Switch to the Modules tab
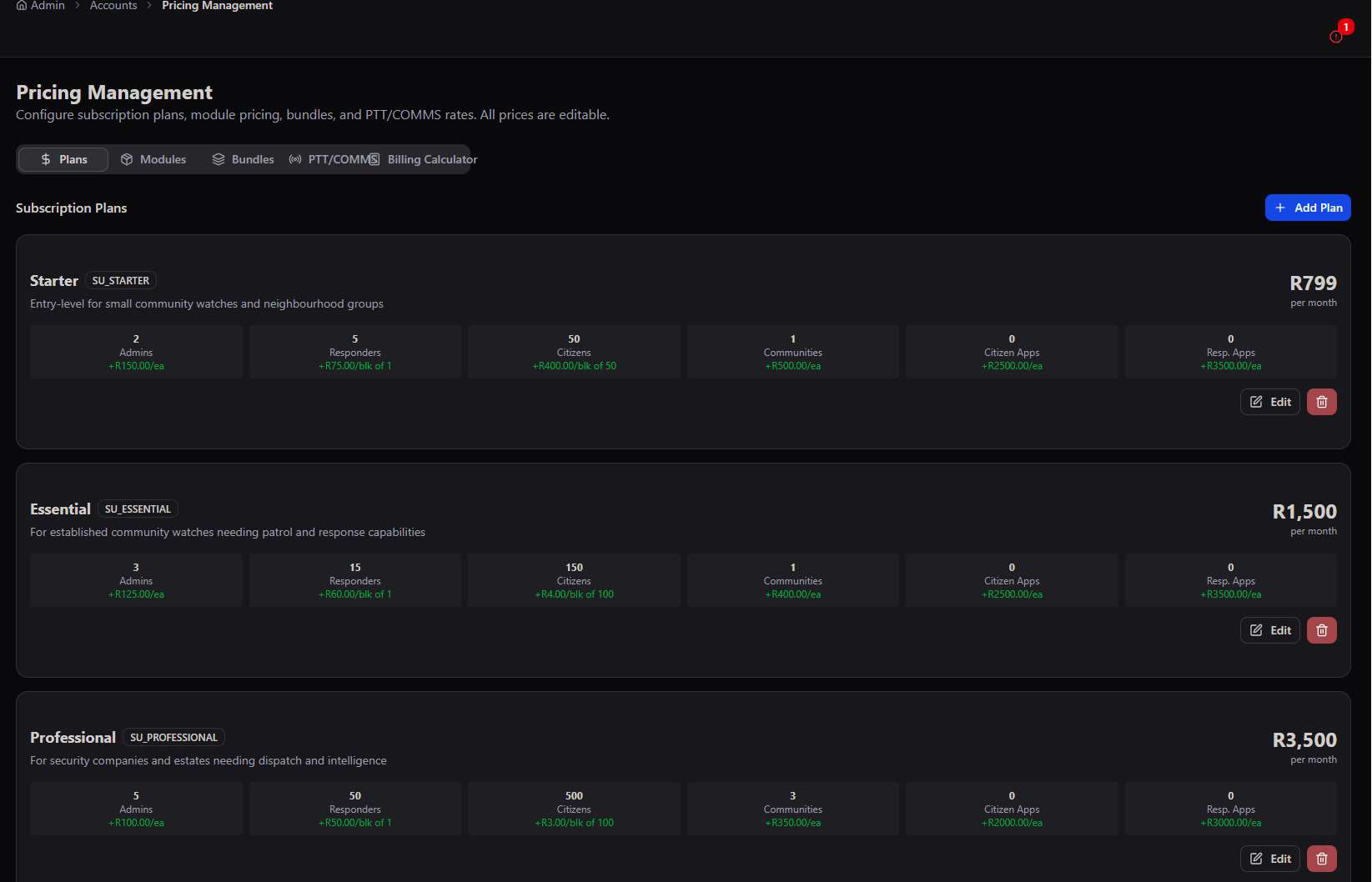Screen dimensions: 1372x882 [153, 159]
